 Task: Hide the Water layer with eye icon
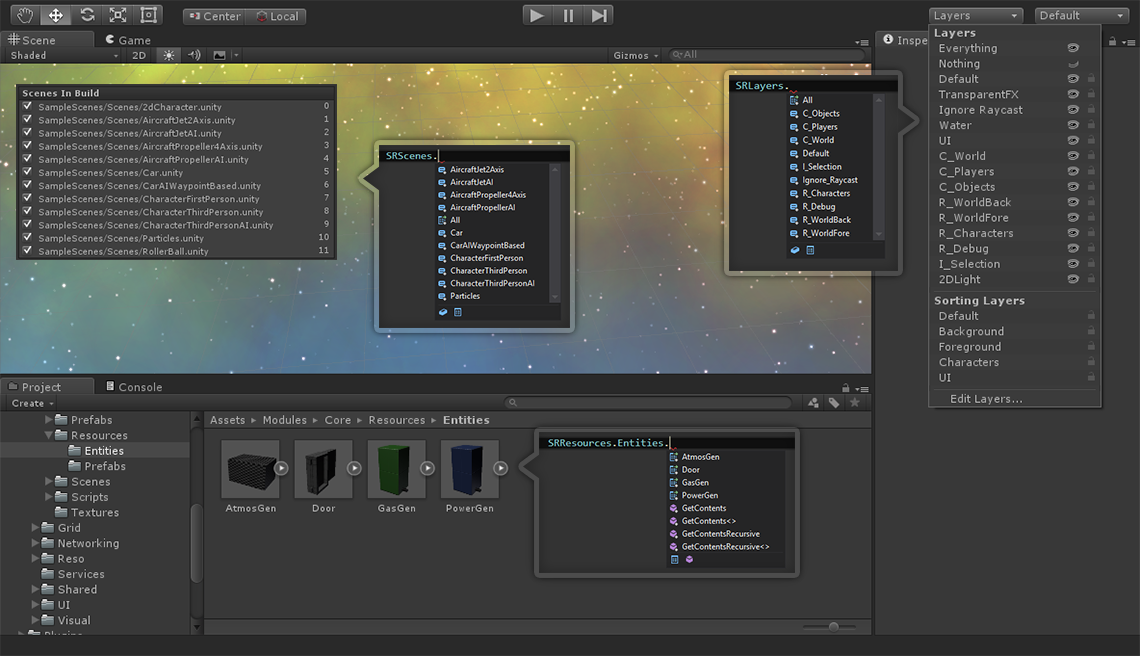tap(1072, 125)
